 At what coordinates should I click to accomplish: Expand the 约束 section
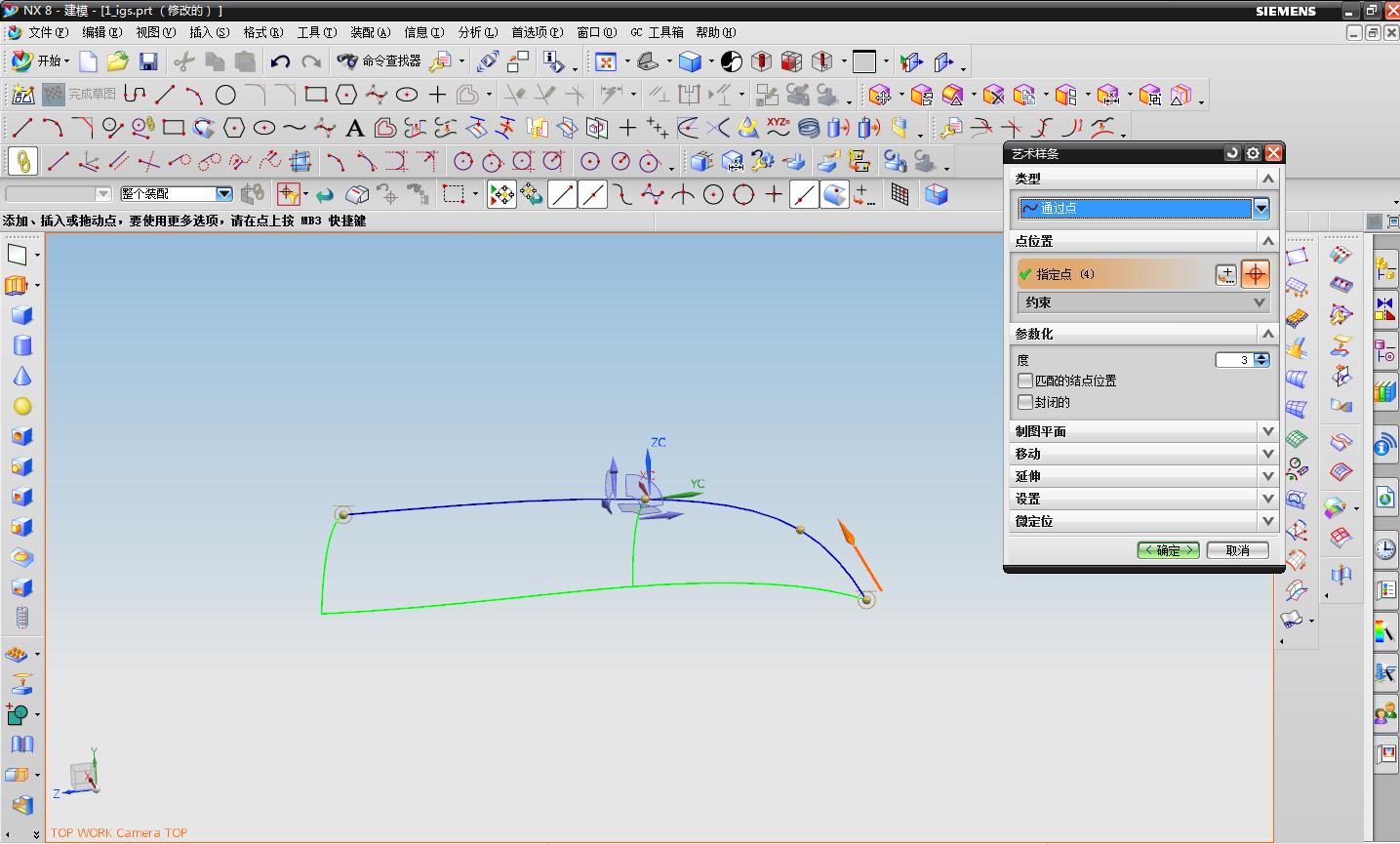click(1142, 302)
